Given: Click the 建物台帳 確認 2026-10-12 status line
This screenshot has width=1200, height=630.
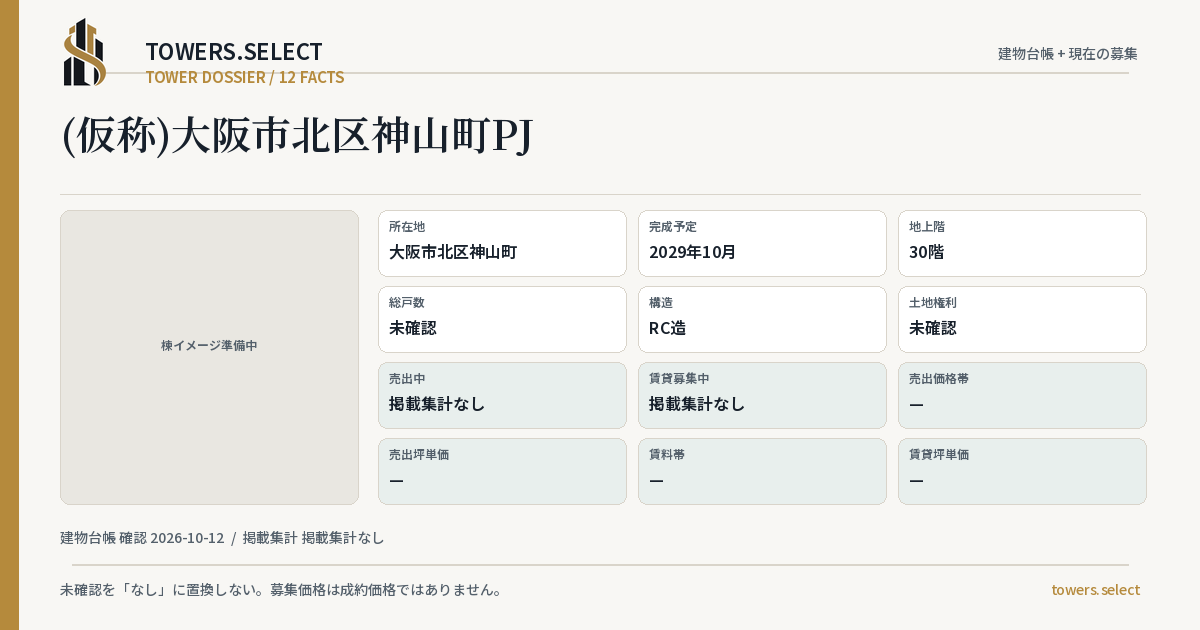Looking at the screenshot, I should click(222, 538).
